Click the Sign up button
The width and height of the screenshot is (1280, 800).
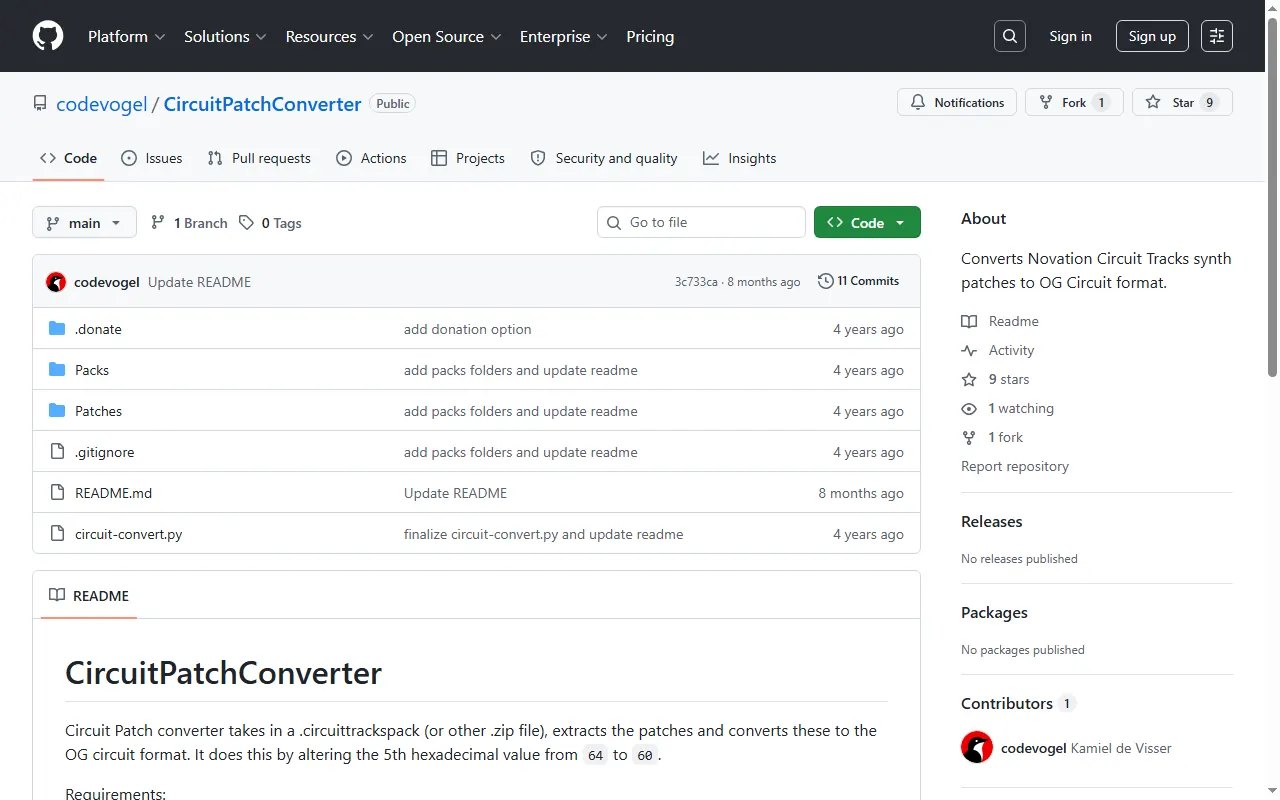(1152, 36)
